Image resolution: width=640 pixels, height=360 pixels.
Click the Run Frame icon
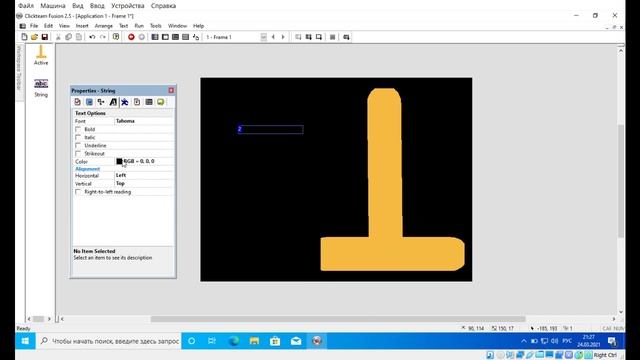click(142, 37)
